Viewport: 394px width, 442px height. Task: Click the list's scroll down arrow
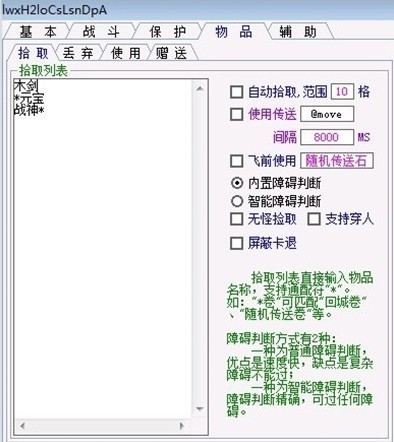tap(200, 409)
